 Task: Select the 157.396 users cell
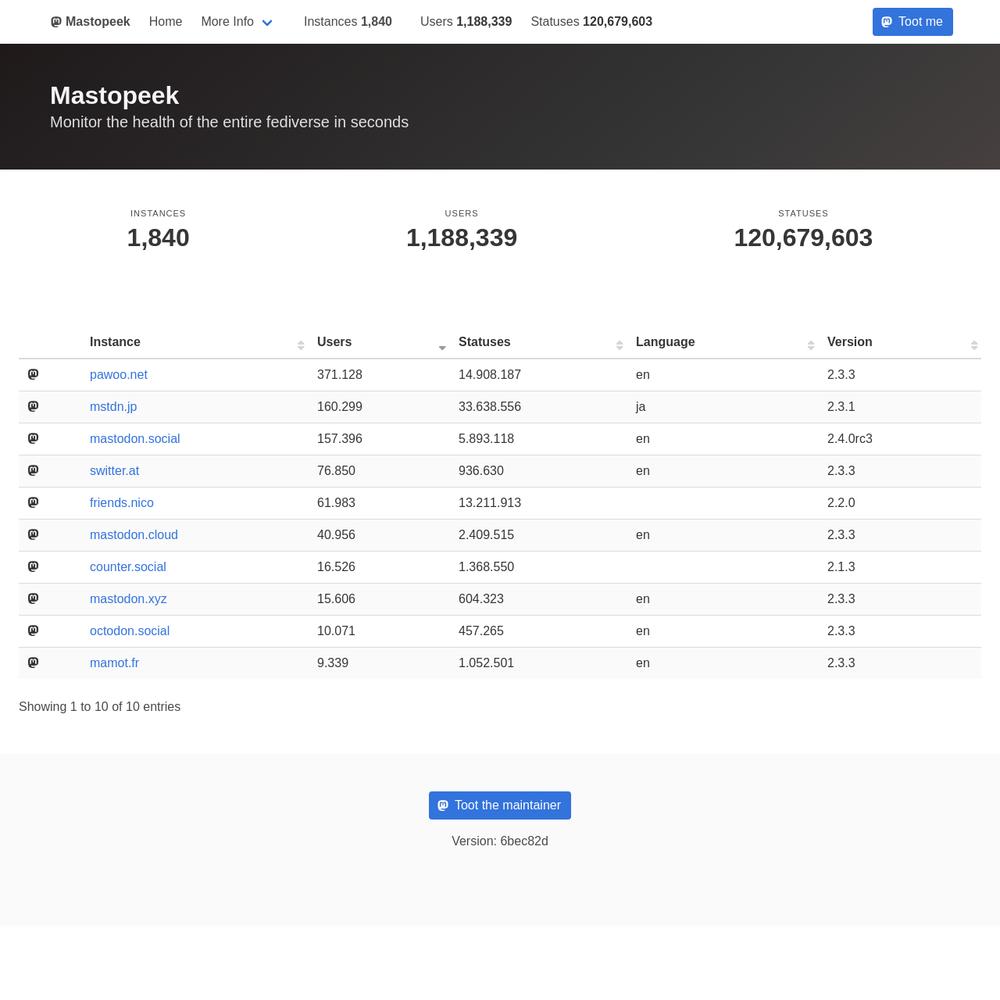(380, 438)
